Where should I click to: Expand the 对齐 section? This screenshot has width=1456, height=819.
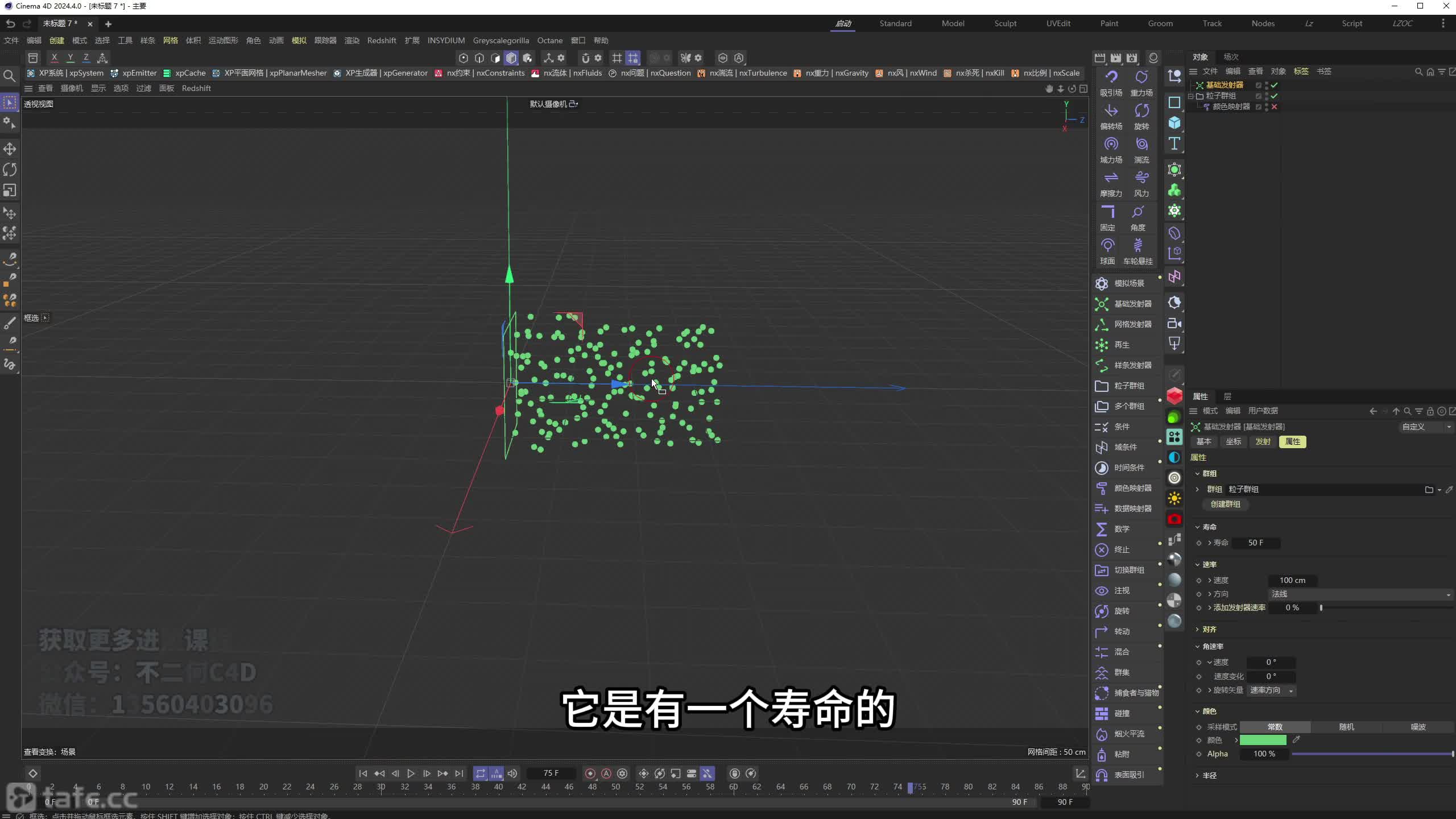1197,629
